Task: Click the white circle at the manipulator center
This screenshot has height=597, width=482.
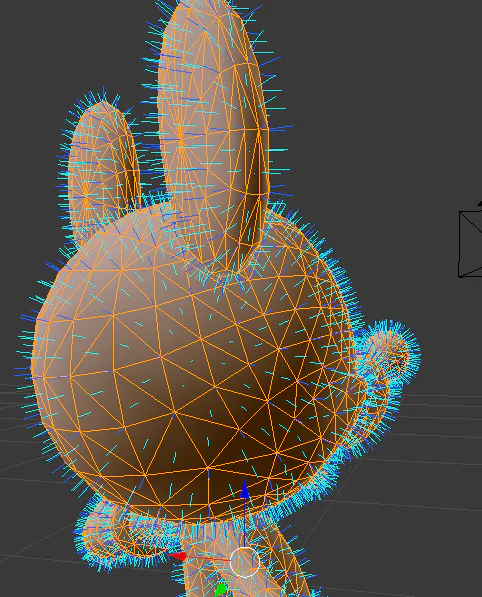Action: (x=245, y=562)
